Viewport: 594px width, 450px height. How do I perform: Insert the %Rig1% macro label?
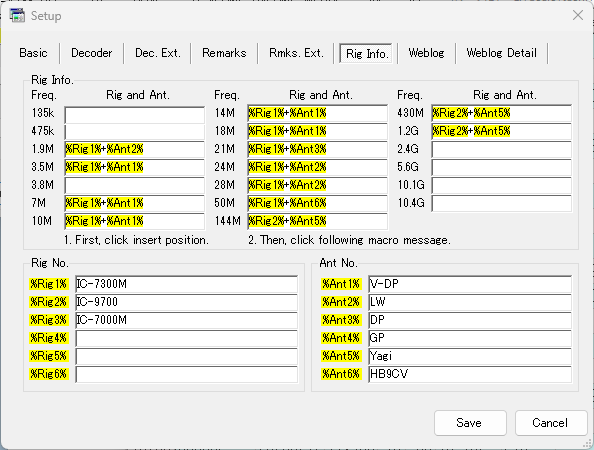pyautogui.click(x=48, y=284)
